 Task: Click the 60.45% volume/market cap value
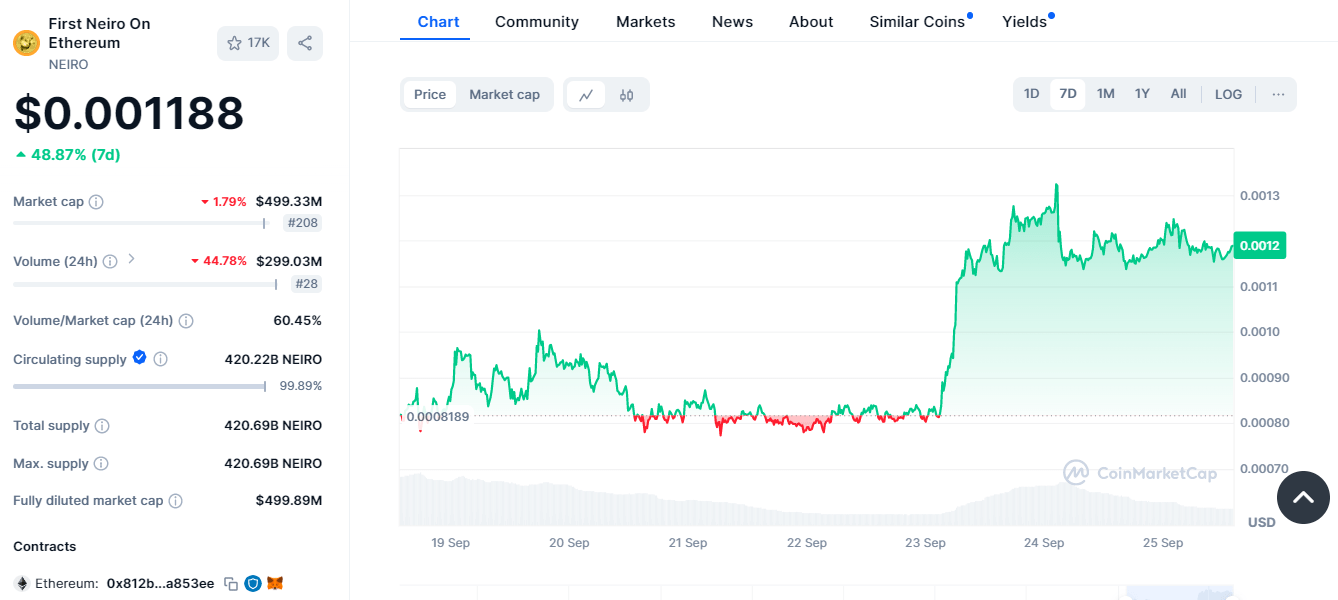(298, 320)
